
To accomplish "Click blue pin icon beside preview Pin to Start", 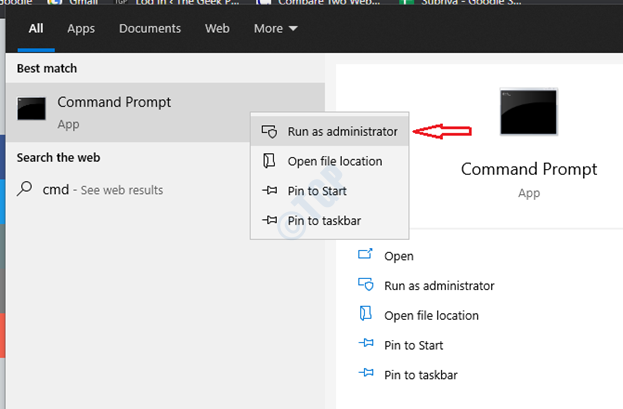I will pos(366,343).
